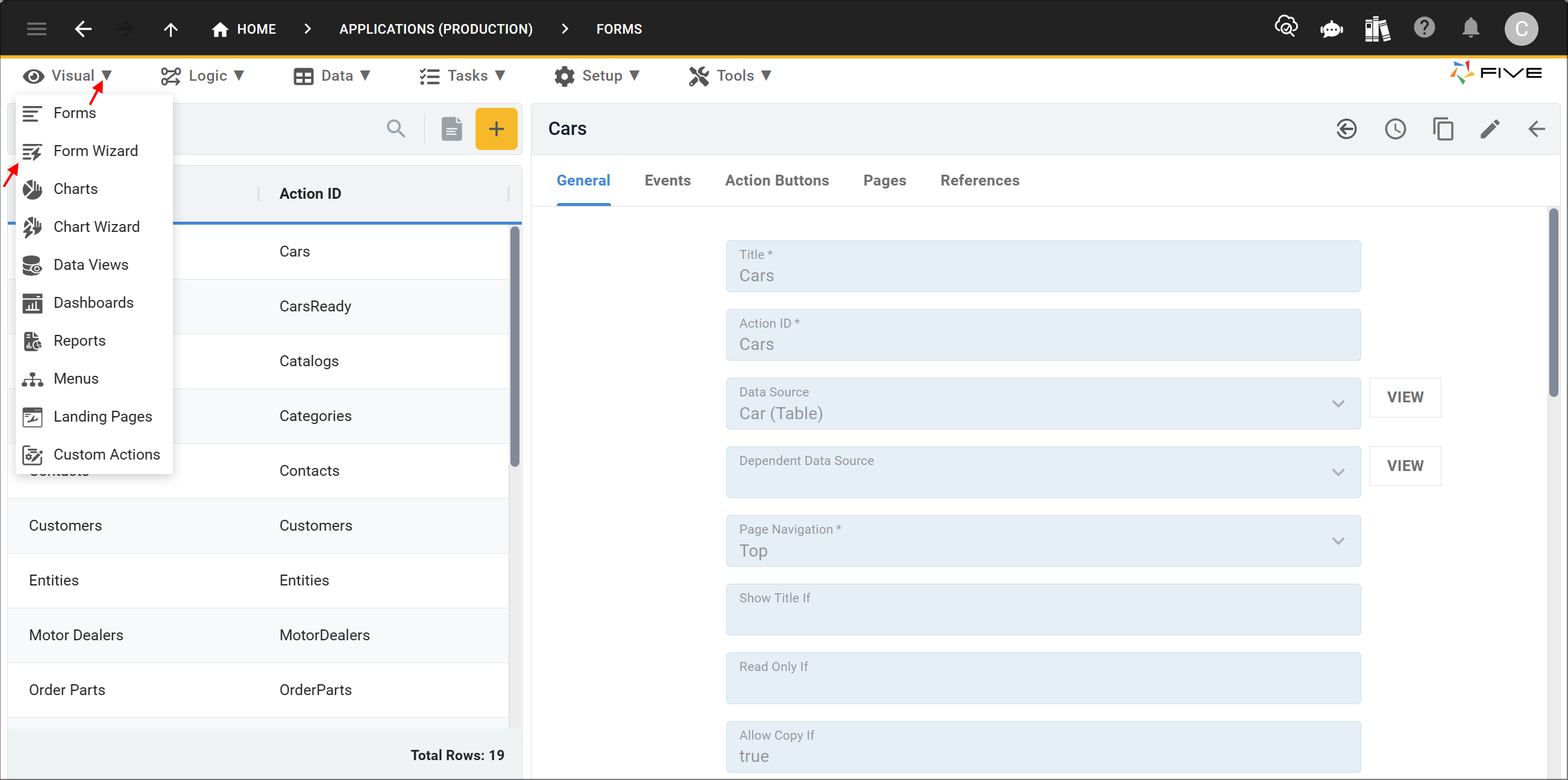Click the forms list vertical scrollbar
This screenshot has width=1568, height=780.
(x=515, y=347)
